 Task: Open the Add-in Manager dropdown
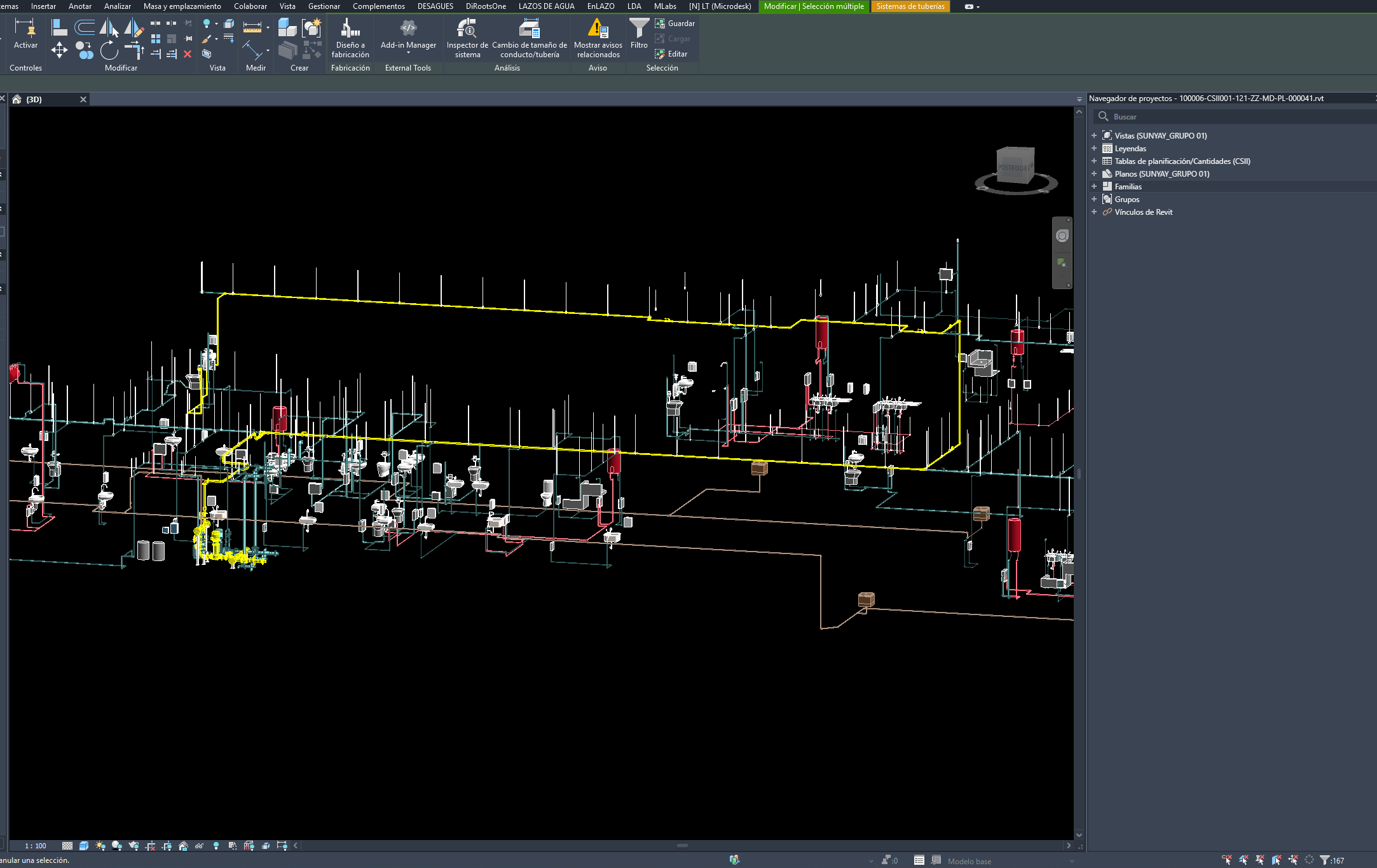click(408, 53)
